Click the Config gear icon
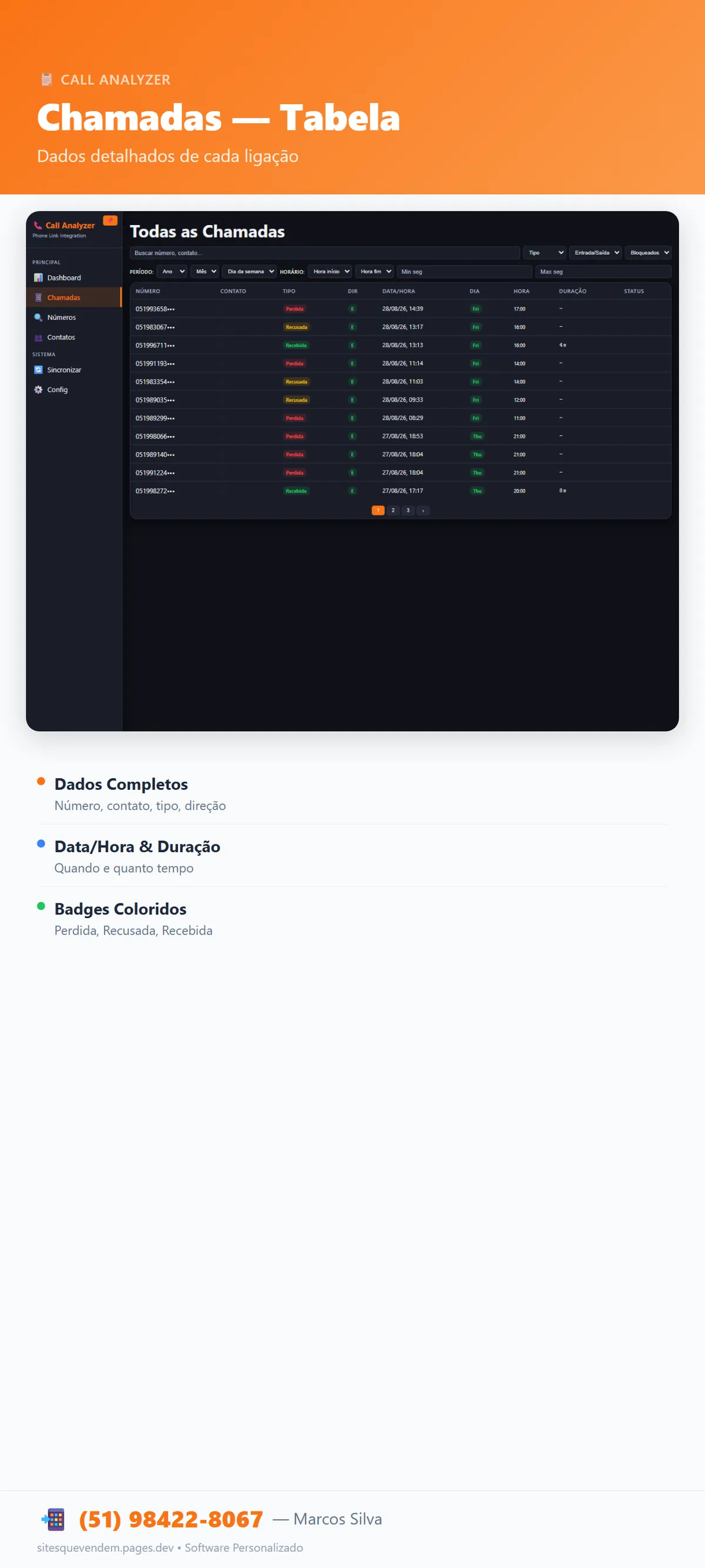The image size is (705, 1568). click(x=38, y=390)
